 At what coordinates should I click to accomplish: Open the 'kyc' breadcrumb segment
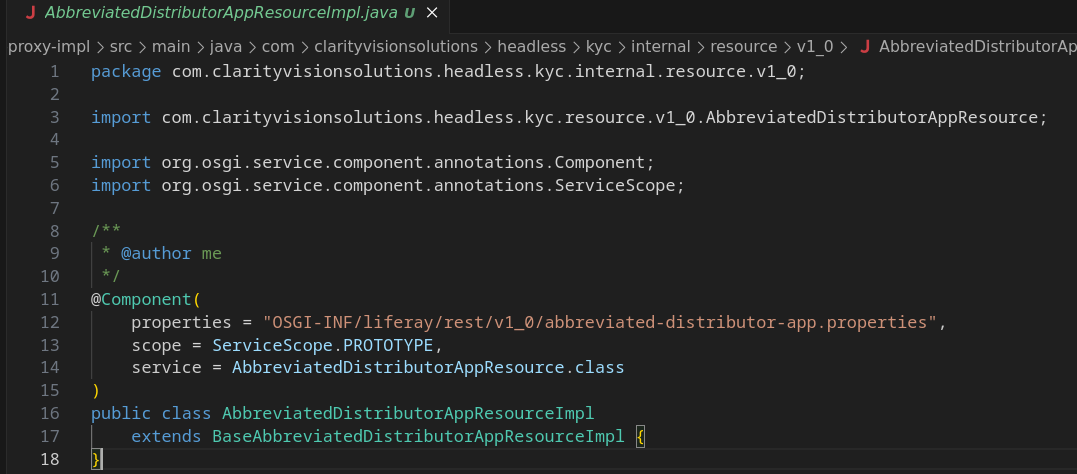coord(599,47)
